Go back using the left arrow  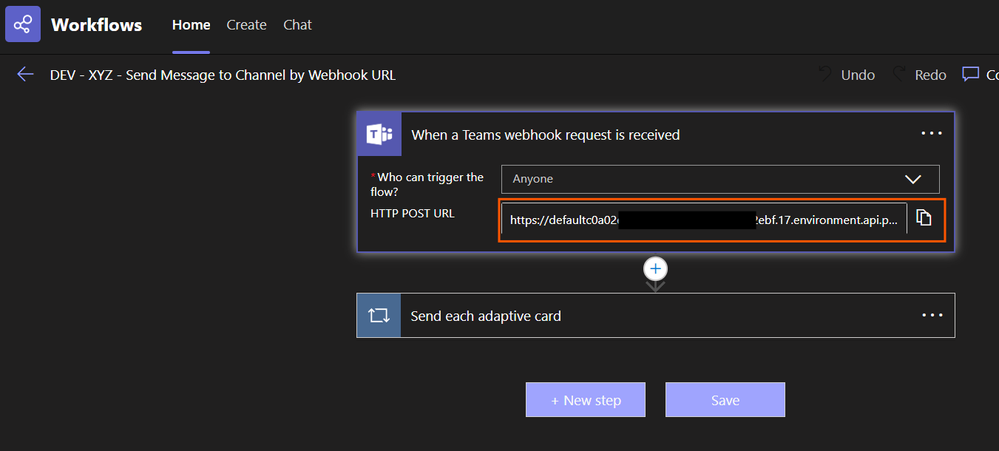pos(25,75)
